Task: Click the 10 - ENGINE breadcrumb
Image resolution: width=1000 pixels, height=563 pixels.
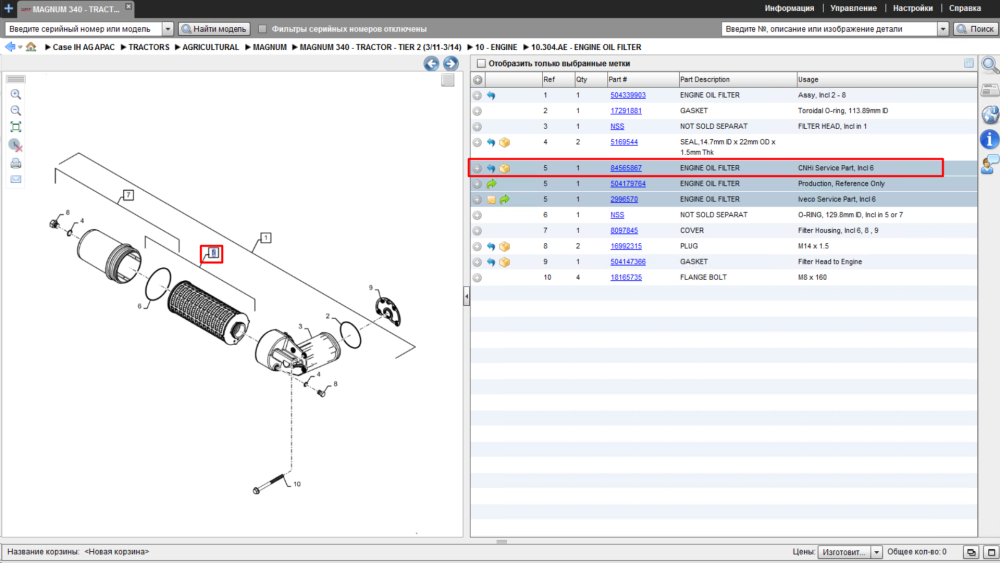Action: 496,47
